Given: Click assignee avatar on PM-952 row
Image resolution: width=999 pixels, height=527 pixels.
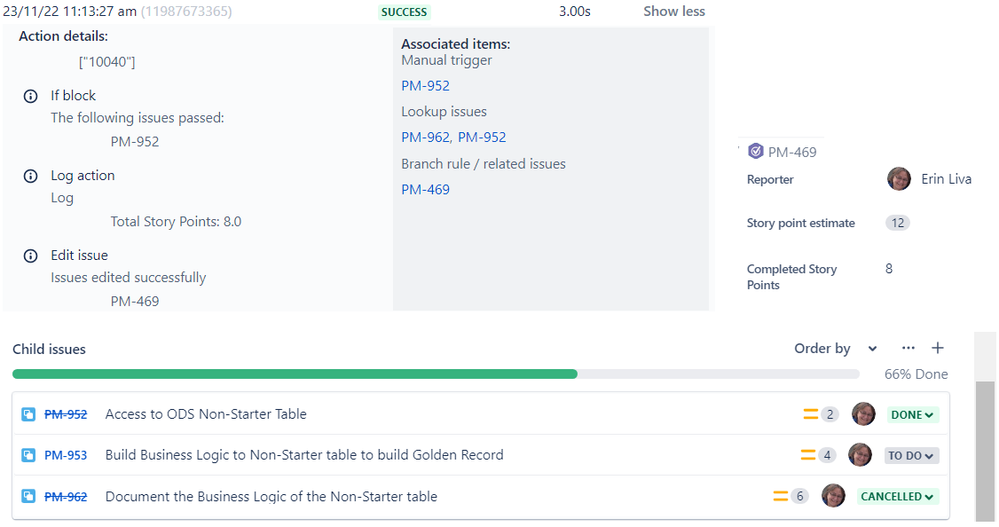Looking at the screenshot, I should click(x=863, y=414).
